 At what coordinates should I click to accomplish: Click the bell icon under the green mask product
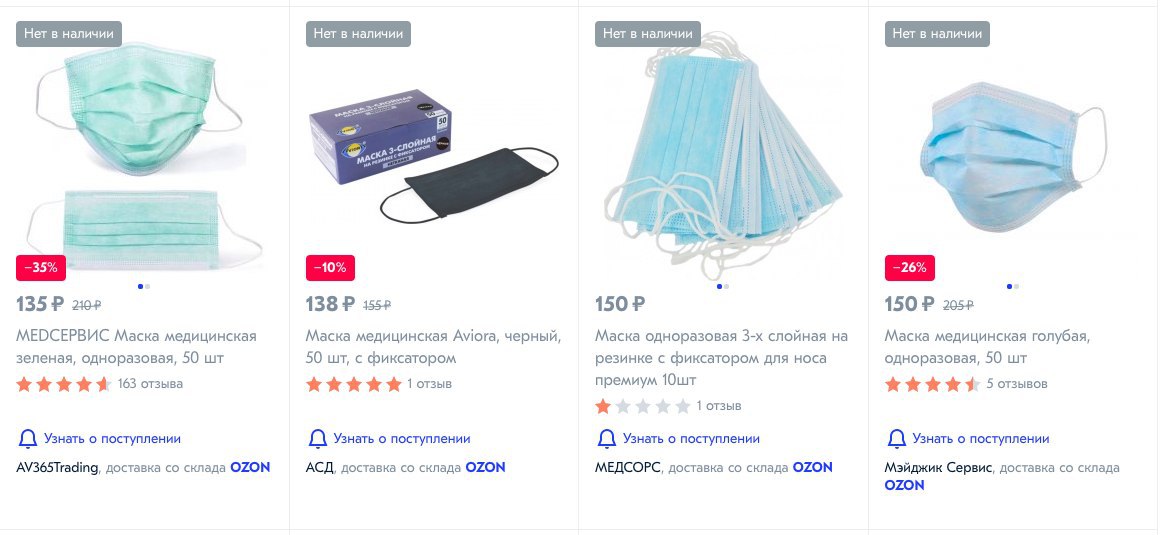(27, 439)
